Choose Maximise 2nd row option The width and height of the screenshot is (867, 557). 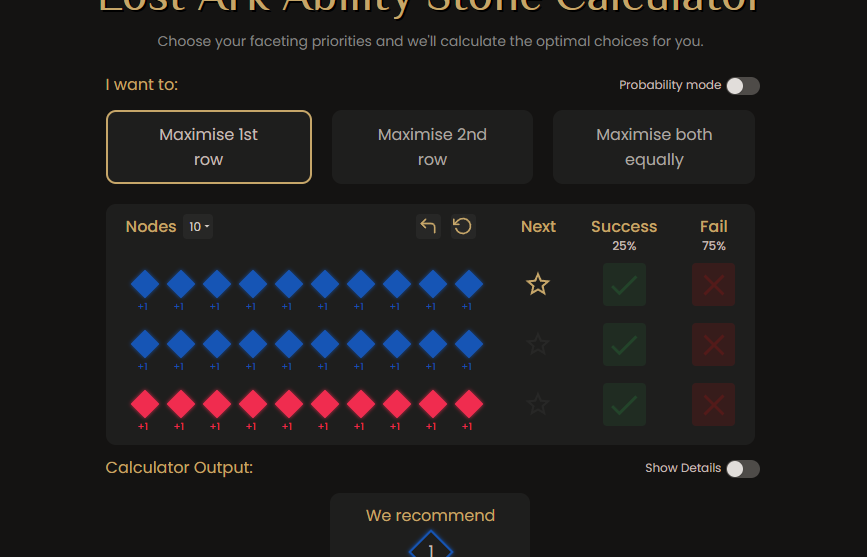(x=432, y=147)
